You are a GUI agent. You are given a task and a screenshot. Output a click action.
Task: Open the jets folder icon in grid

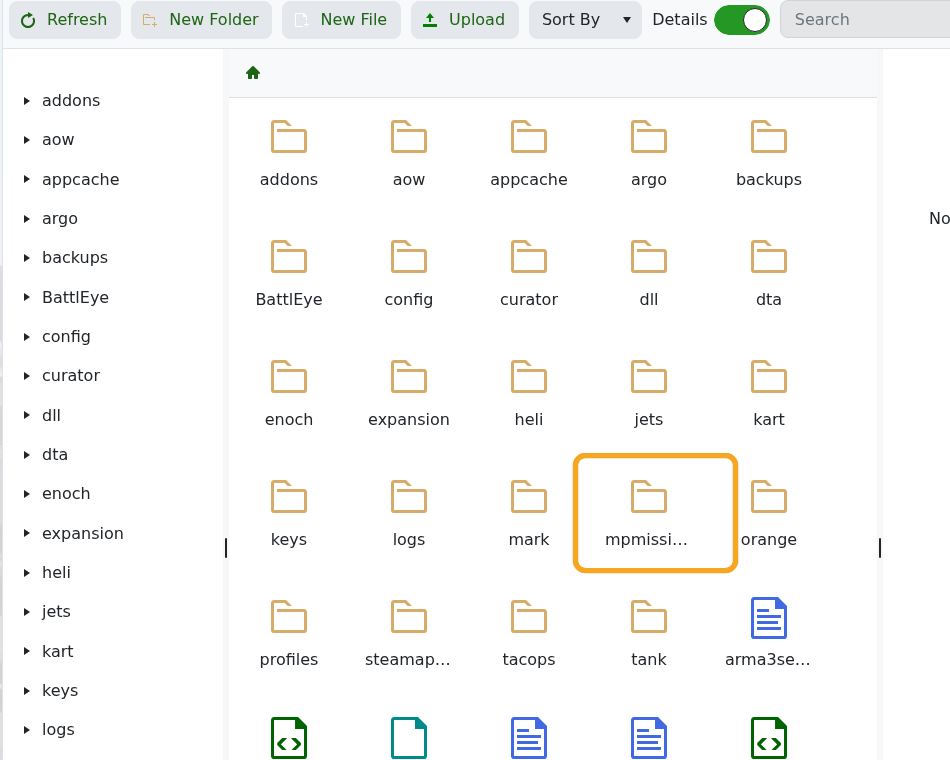click(649, 376)
